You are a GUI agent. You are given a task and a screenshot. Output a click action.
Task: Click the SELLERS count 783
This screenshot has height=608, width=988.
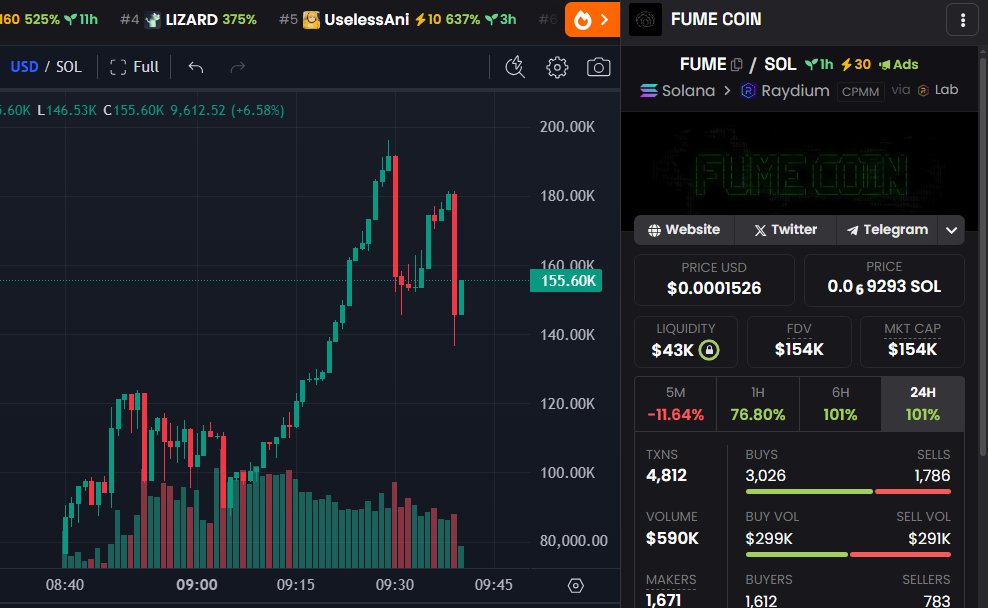(x=937, y=600)
